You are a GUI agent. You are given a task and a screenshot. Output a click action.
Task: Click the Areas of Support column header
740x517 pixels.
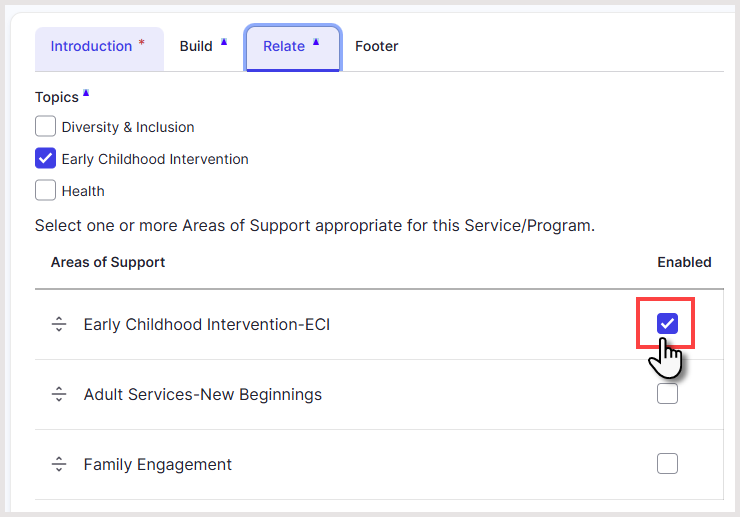108,262
